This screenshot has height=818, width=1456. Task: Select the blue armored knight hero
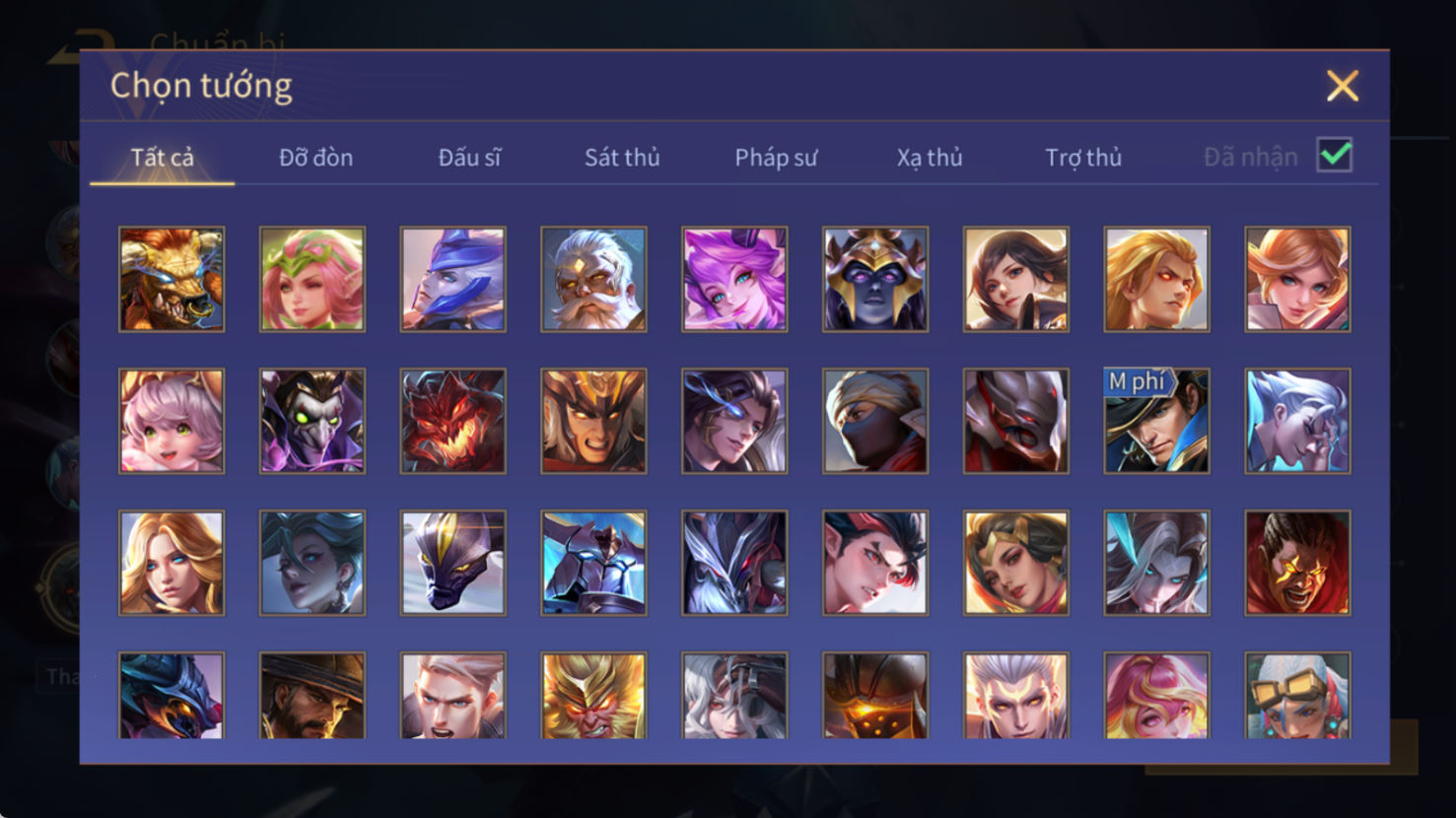pos(593,563)
